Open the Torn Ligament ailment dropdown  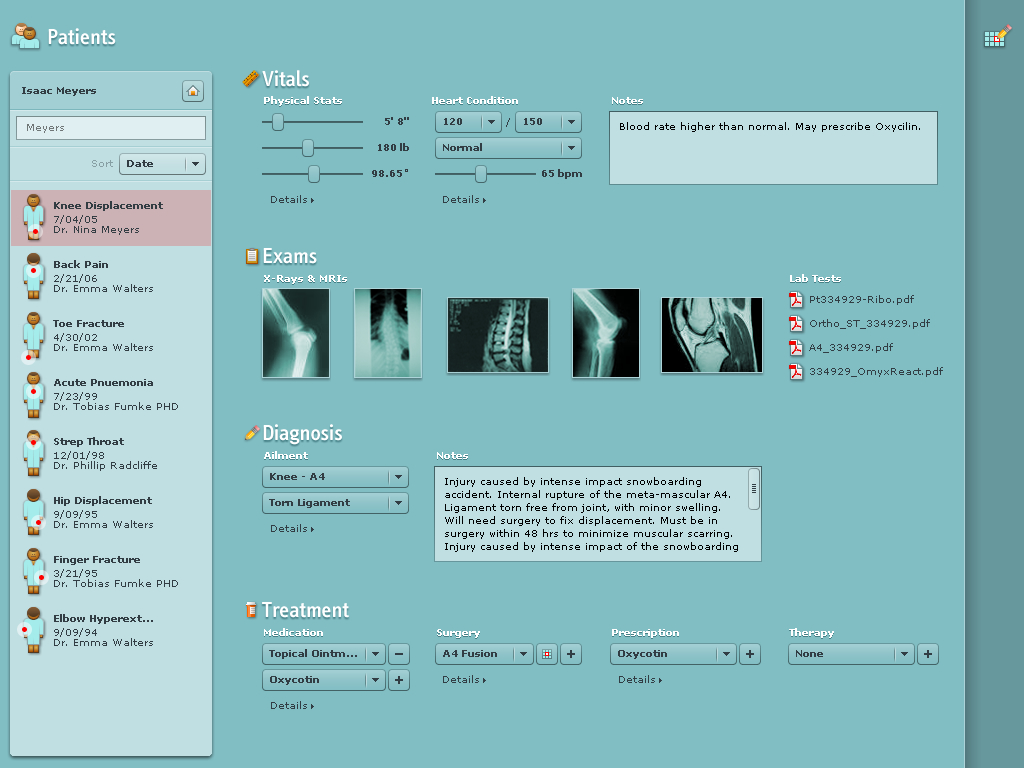(335, 503)
